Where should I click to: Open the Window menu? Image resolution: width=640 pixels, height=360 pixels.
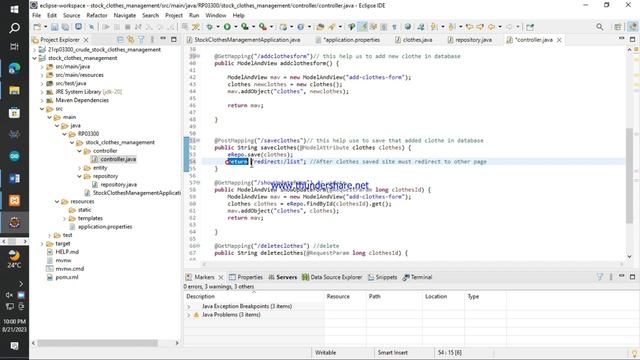(x=216, y=16)
